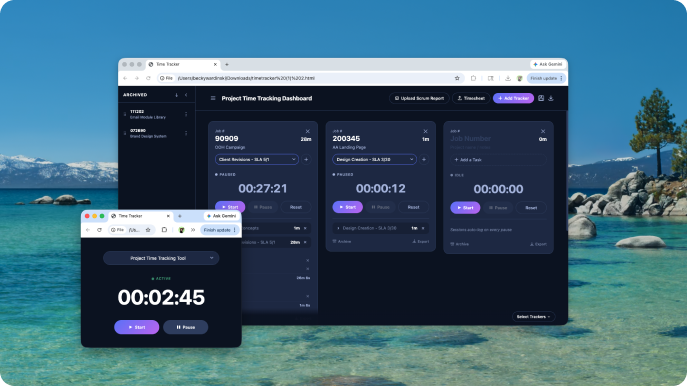Open the Select Trackers dropdown
Screen dimensions: 687x386
tap(533, 317)
